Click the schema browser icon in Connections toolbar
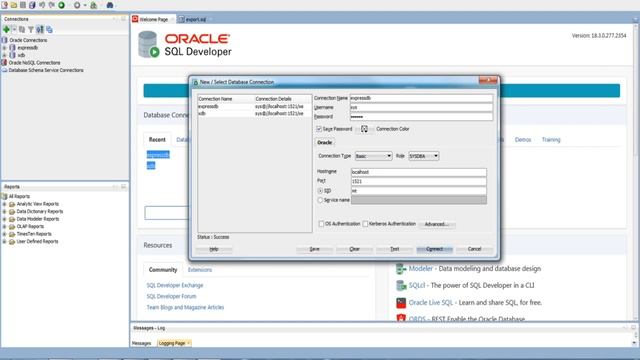Viewport: 640px width, 360px height. coord(40,29)
